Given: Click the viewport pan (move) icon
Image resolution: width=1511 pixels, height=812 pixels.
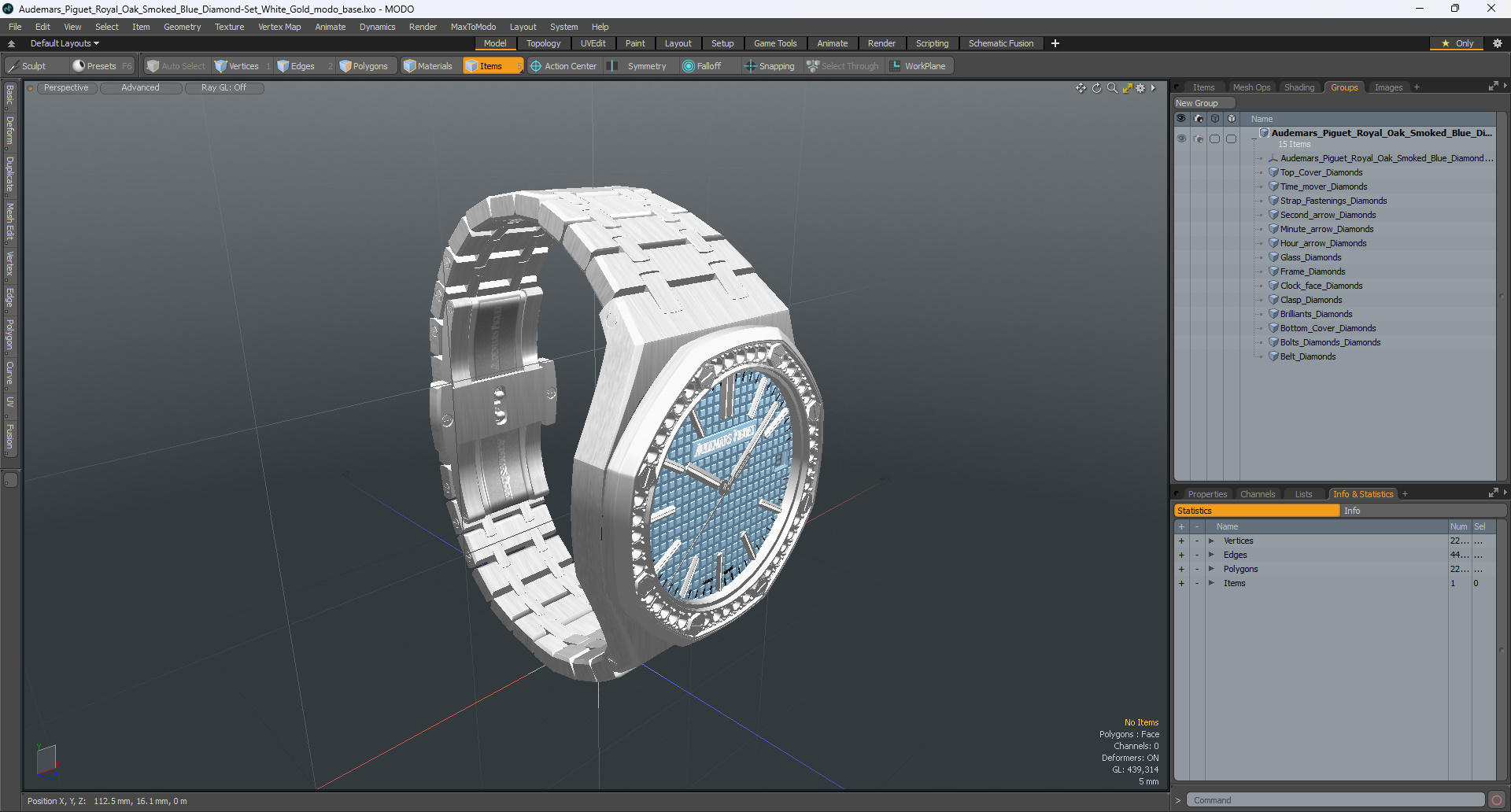Looking at the screenshot, I should [x=1081, y=88].
